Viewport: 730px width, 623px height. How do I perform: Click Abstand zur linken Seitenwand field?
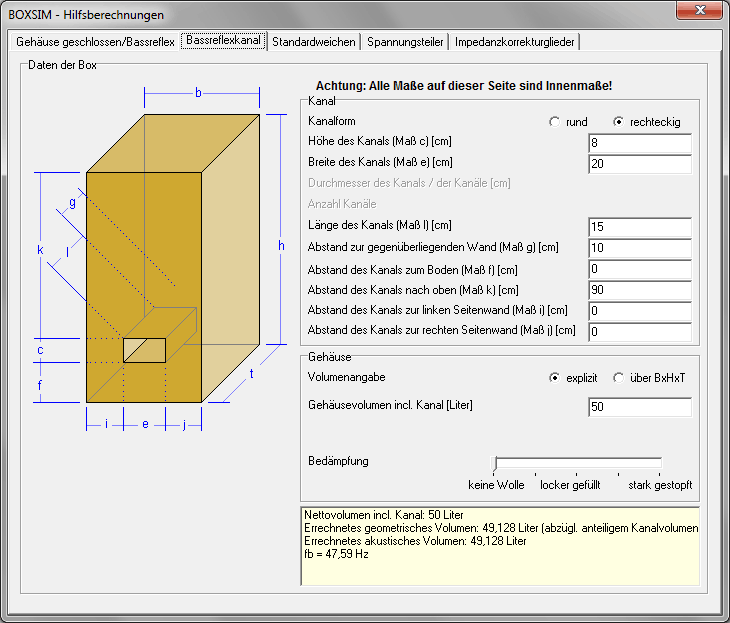coord(640,311)
